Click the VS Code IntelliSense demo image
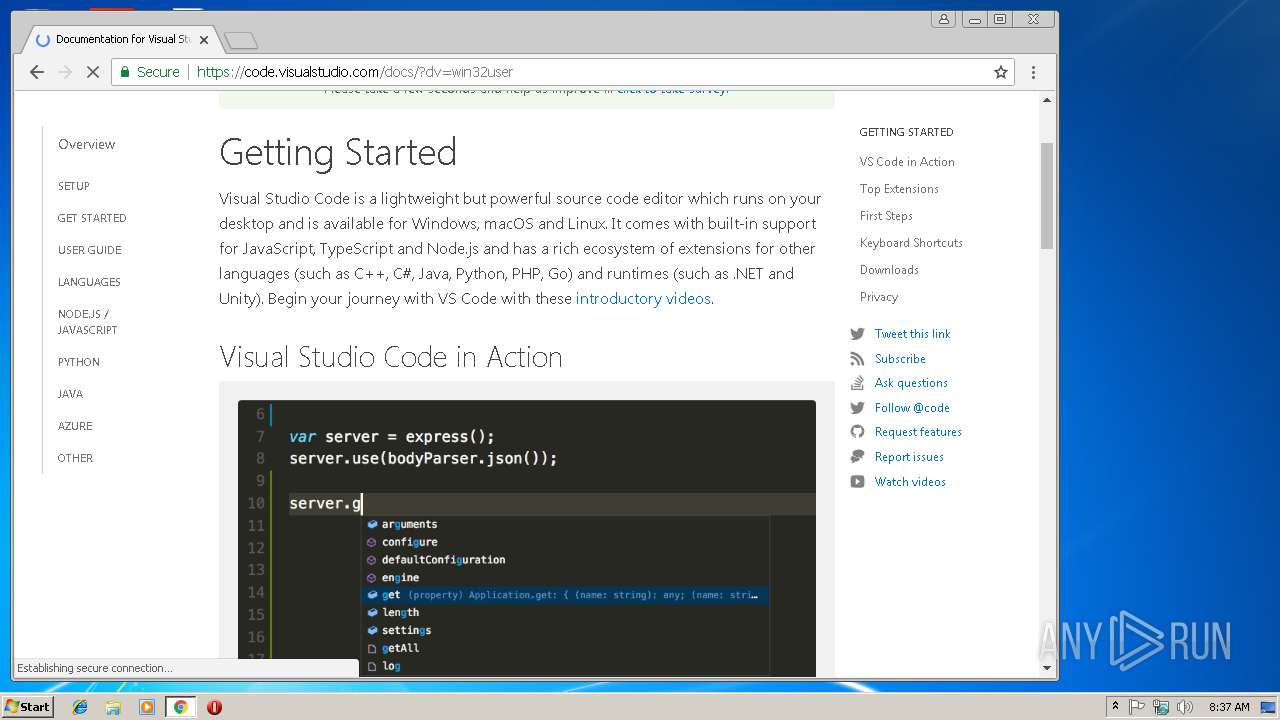The height and width of the screenshot is (720, 1280). point(527,538)
